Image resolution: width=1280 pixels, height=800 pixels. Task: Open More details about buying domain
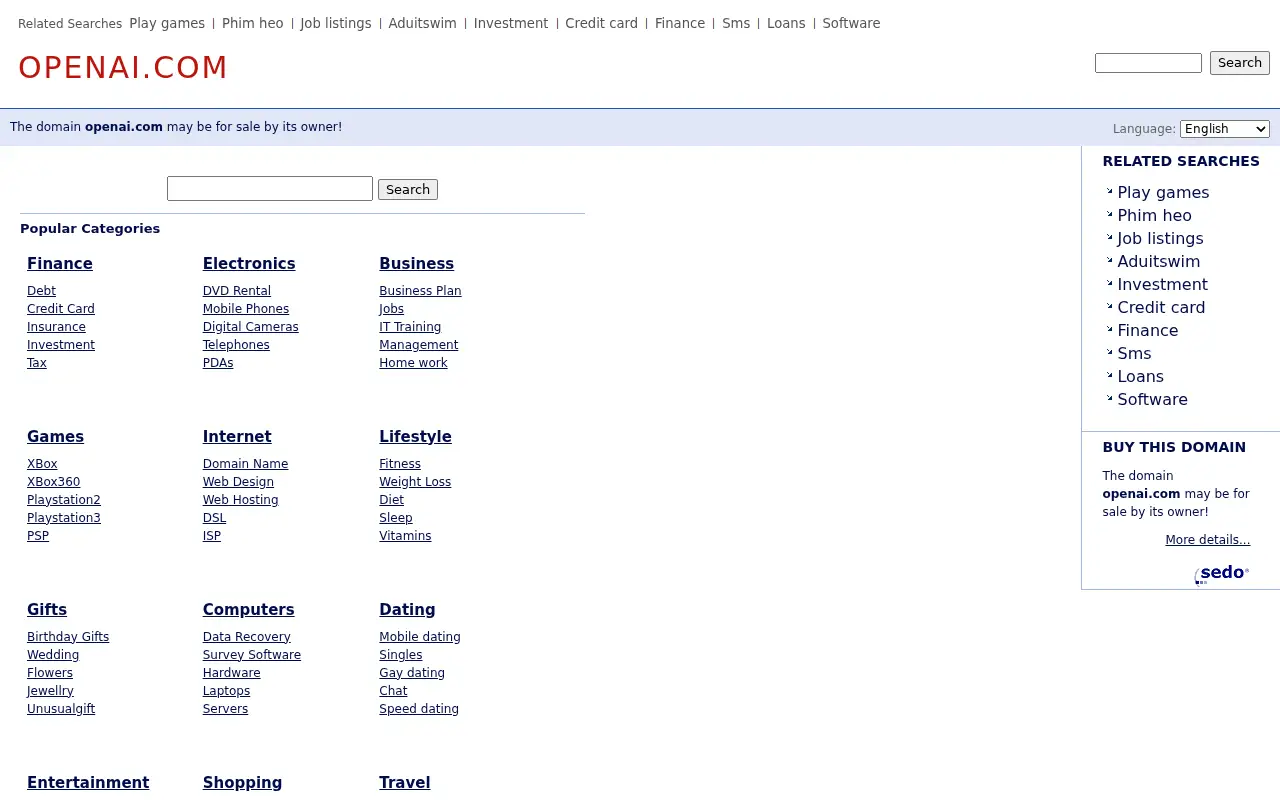coord(1207,540)
